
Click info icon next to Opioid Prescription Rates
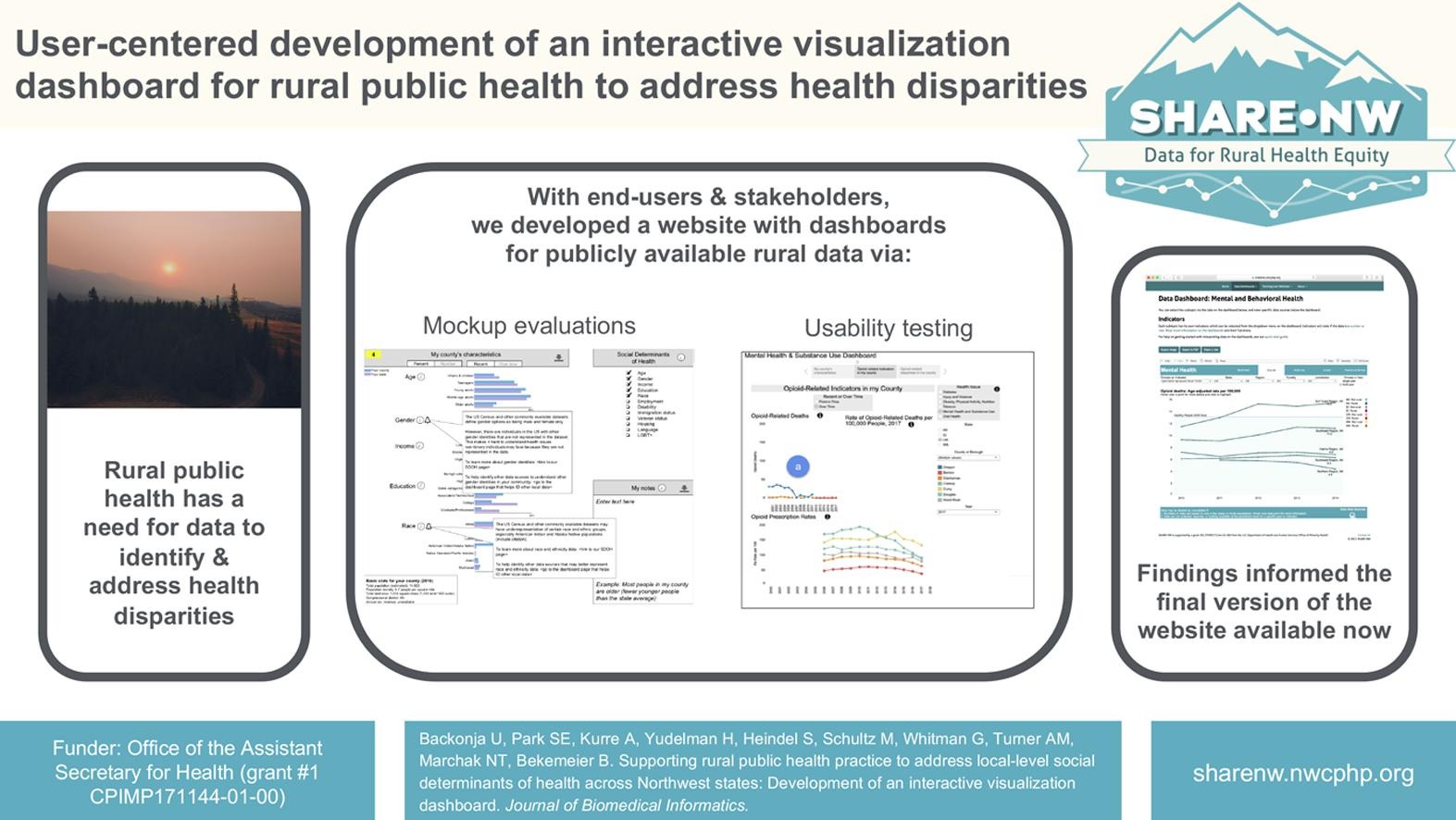point(828,516)
